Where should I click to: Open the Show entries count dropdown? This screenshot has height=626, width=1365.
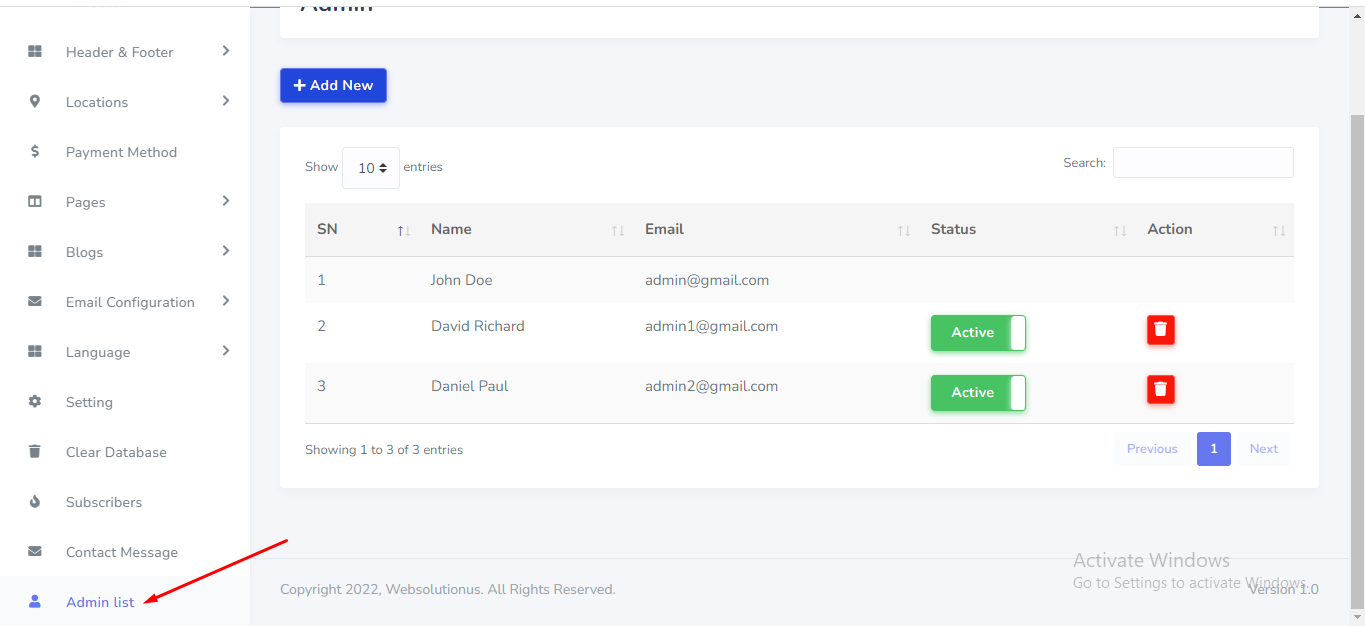(371, 168)
